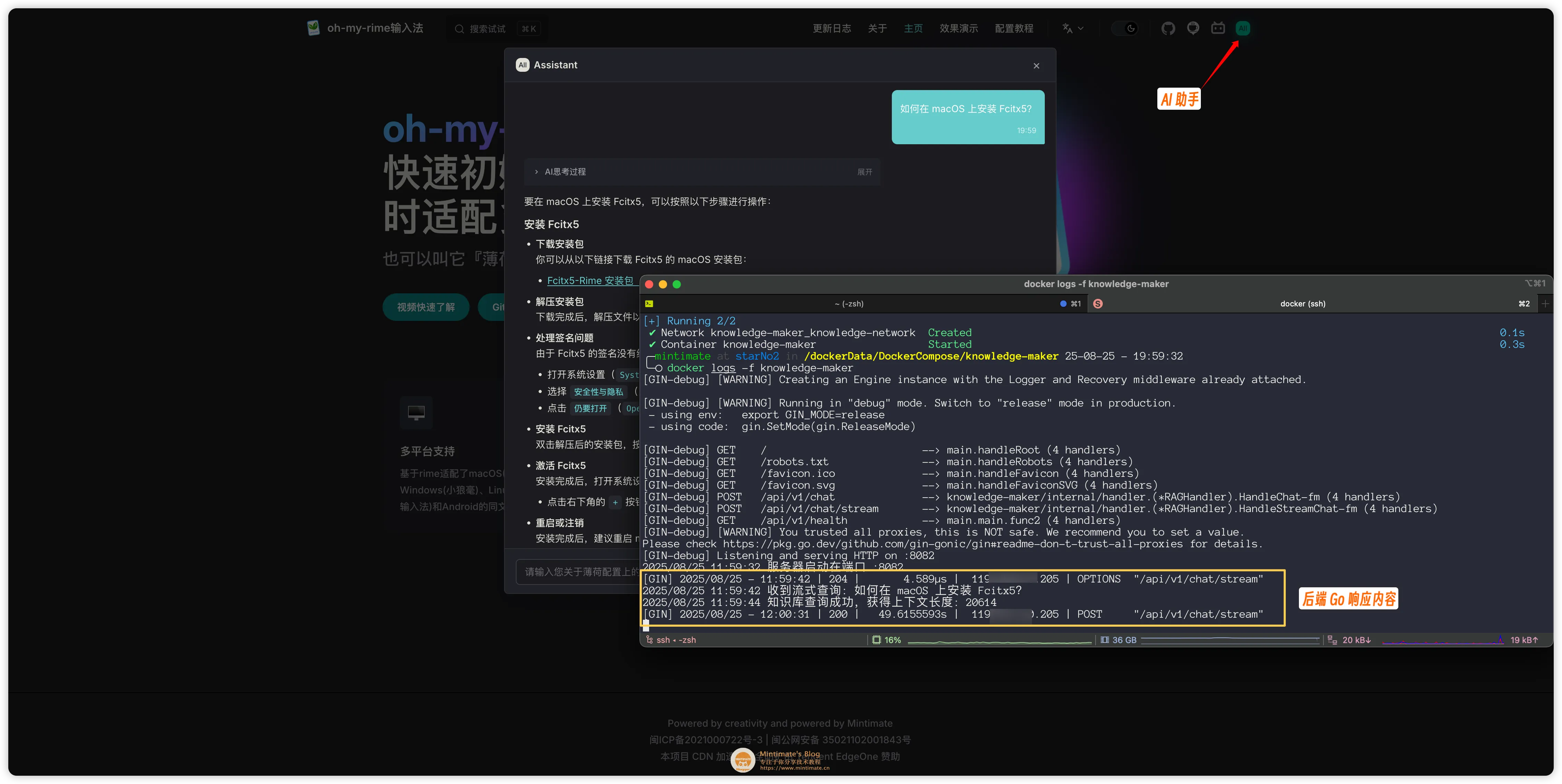The image size is (1562, 784).
Task: Click the 多平台支持 feature title
Action: (427, 451)
